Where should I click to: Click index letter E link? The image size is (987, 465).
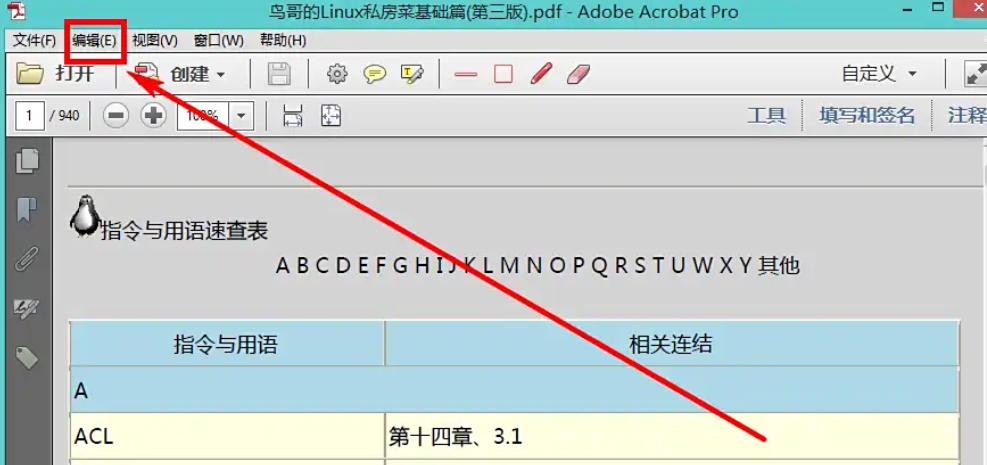coord(363,266)
